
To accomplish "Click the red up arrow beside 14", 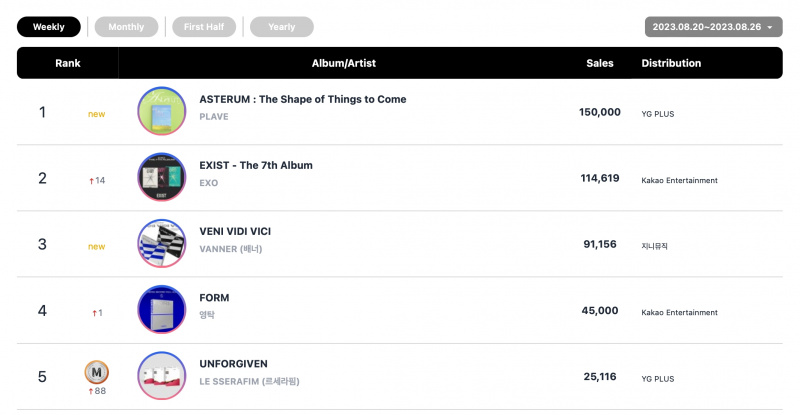I will point(91,181).
